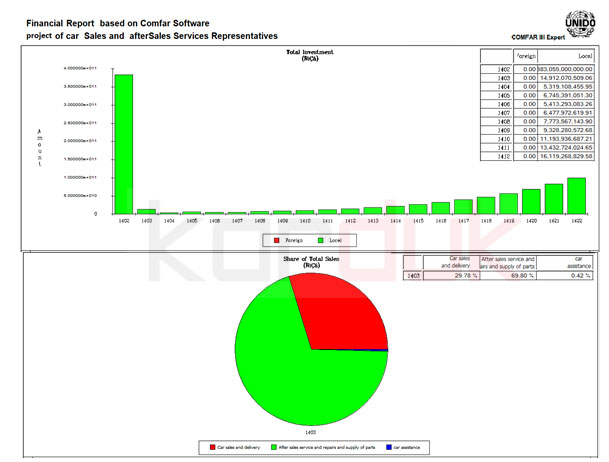Click the COMFAR III Expert label
Screen dimensions: 609x462
(x=541, y=37)
